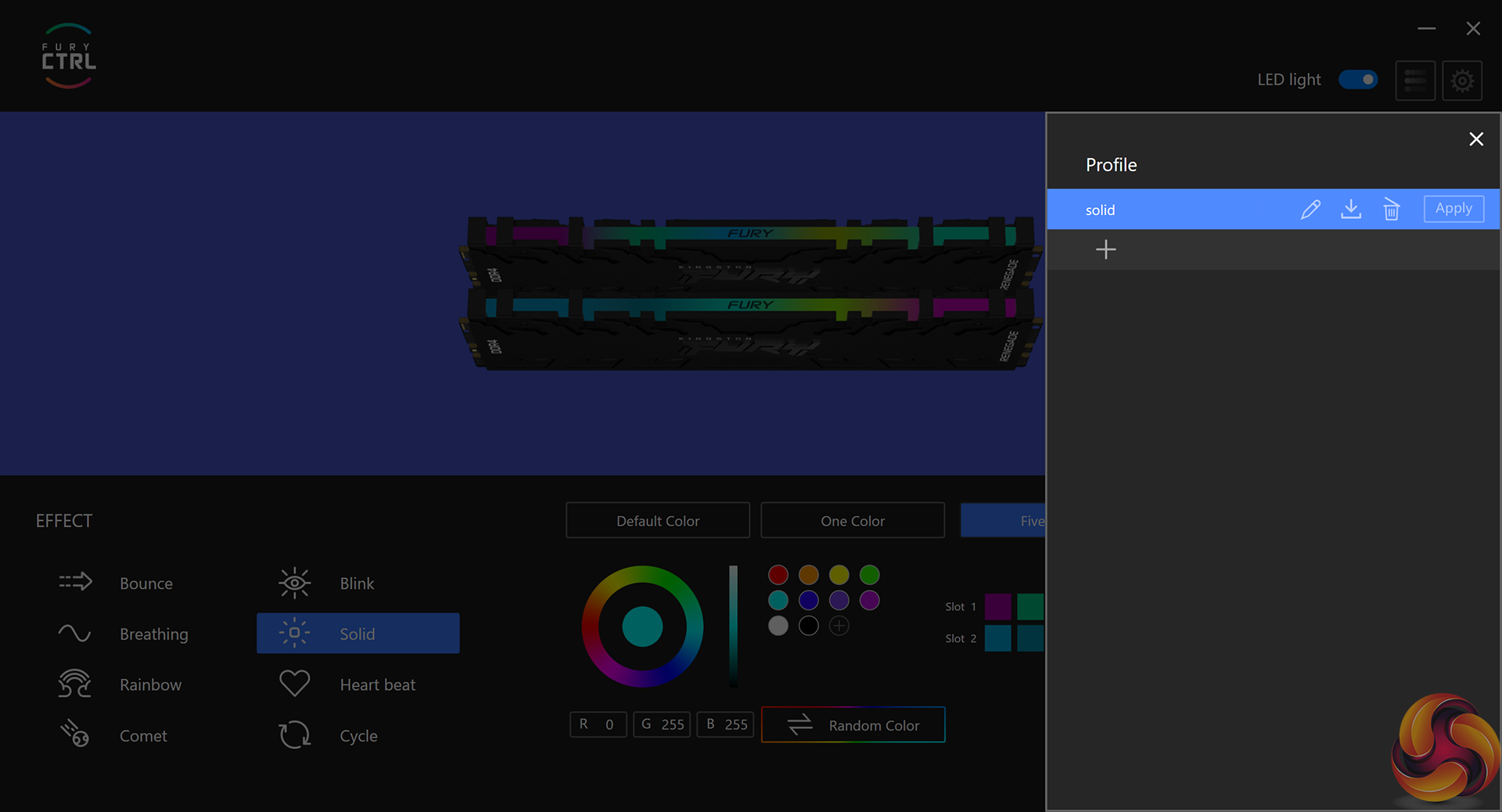The image size is (1502, 812).
Task: Toggle the LED light switch
Action: 1358,80
